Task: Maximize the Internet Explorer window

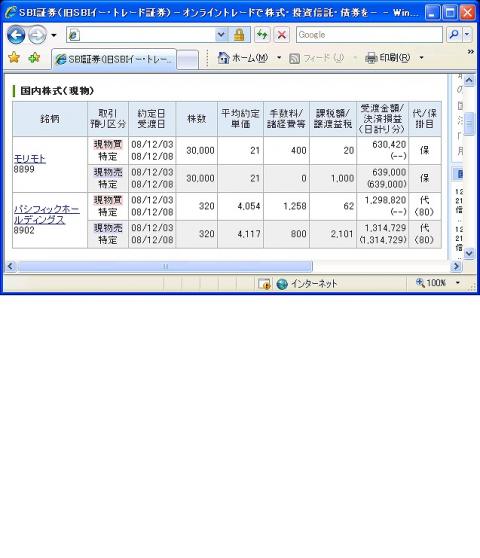Action: [450, 13]
